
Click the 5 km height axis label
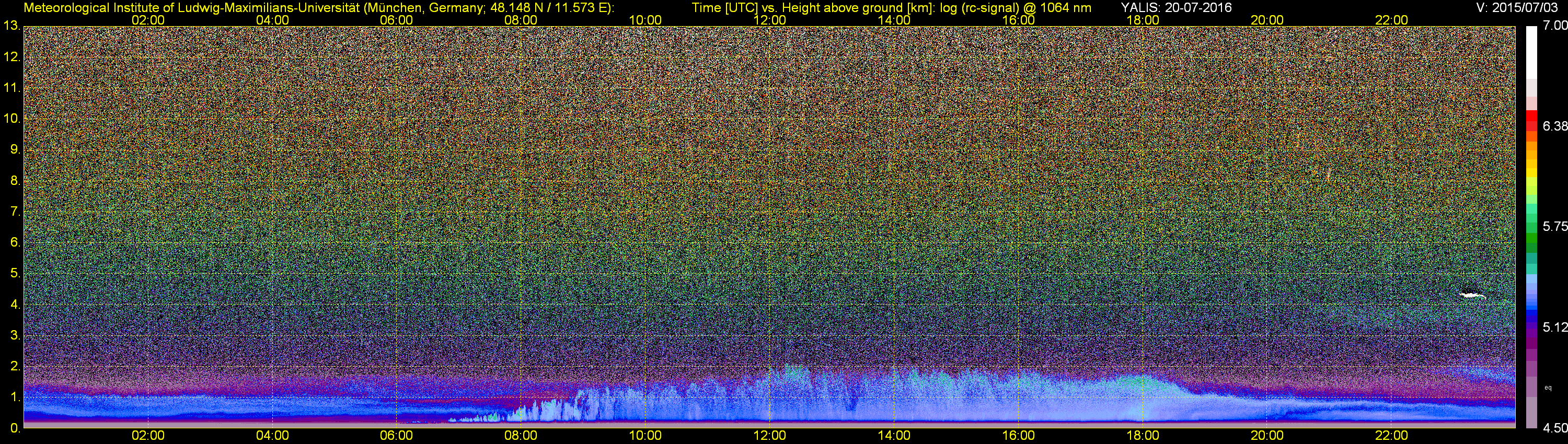(15, 274)
